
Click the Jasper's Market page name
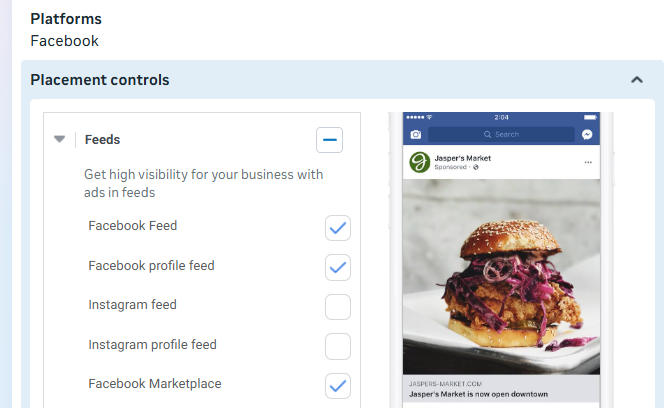463,158
